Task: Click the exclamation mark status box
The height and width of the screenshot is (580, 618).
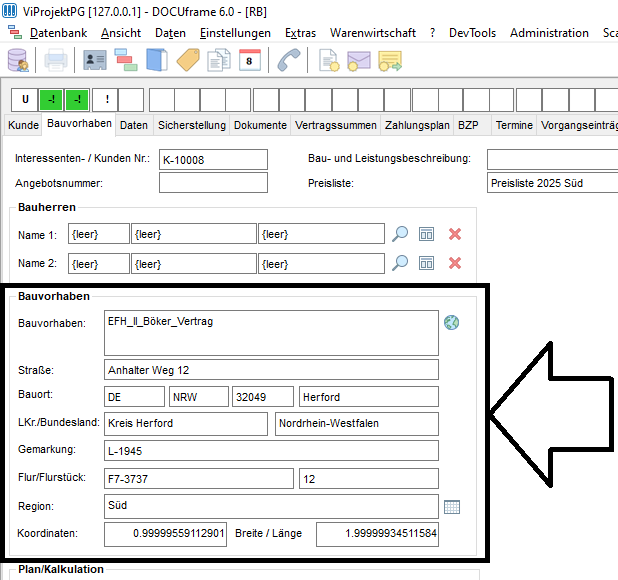Action: pos(105,100)
